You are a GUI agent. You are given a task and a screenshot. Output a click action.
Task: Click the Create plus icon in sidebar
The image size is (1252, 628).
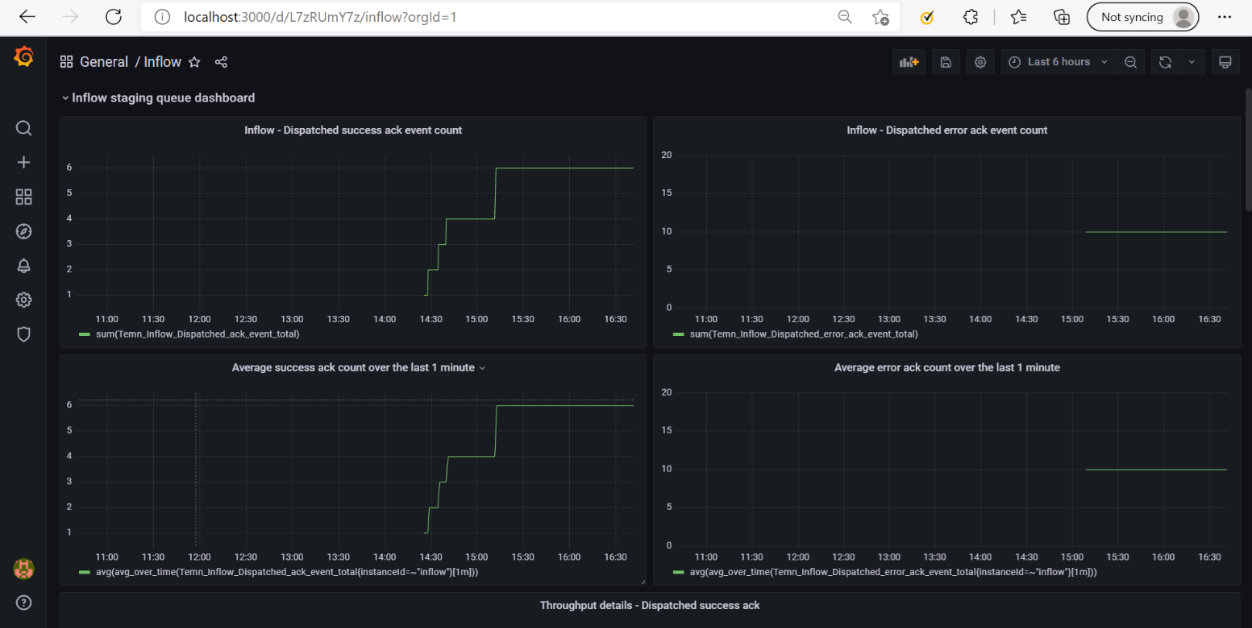click(x=24, y=162)
